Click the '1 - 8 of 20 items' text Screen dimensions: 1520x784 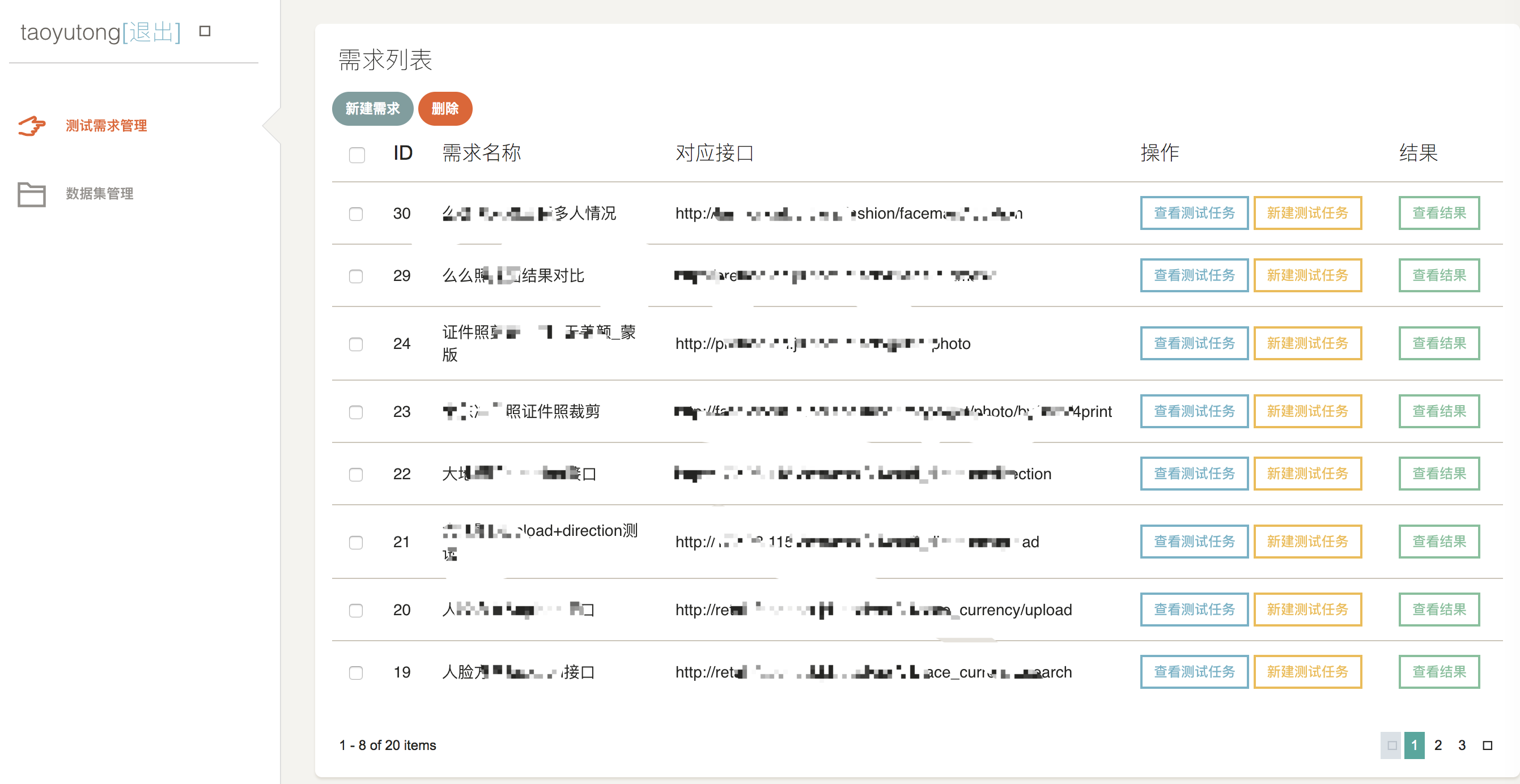(388, 745)
